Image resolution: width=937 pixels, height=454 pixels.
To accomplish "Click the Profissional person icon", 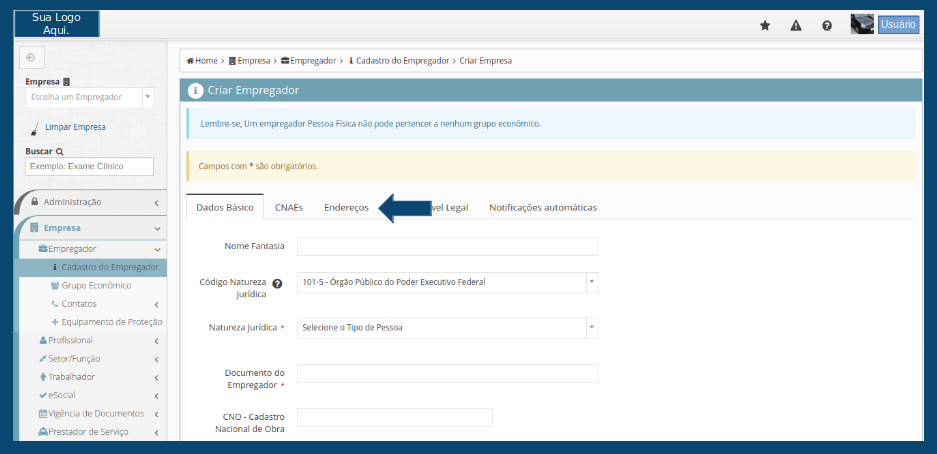I will tap(43, 340).
